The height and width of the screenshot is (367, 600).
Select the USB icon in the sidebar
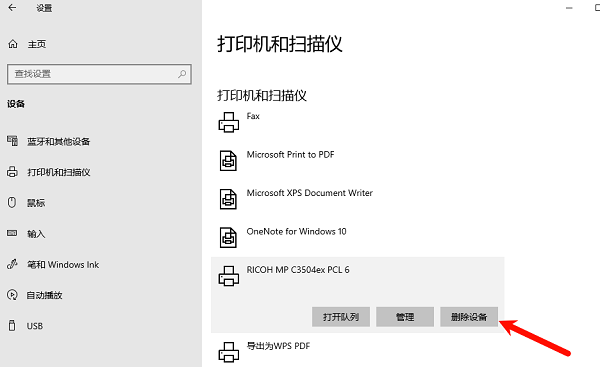[12, 326]
